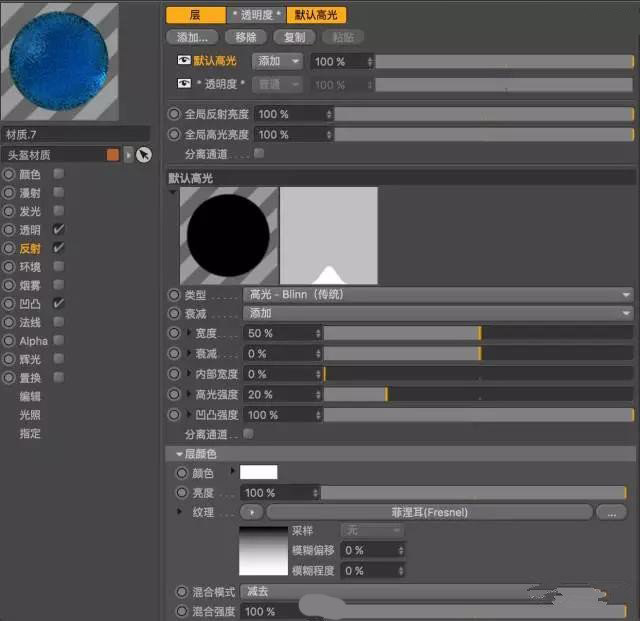The height and width of the screenshot is (621, 640).
Task: Enable the 发光 channel checkbox
Action: tap(59, 210)
